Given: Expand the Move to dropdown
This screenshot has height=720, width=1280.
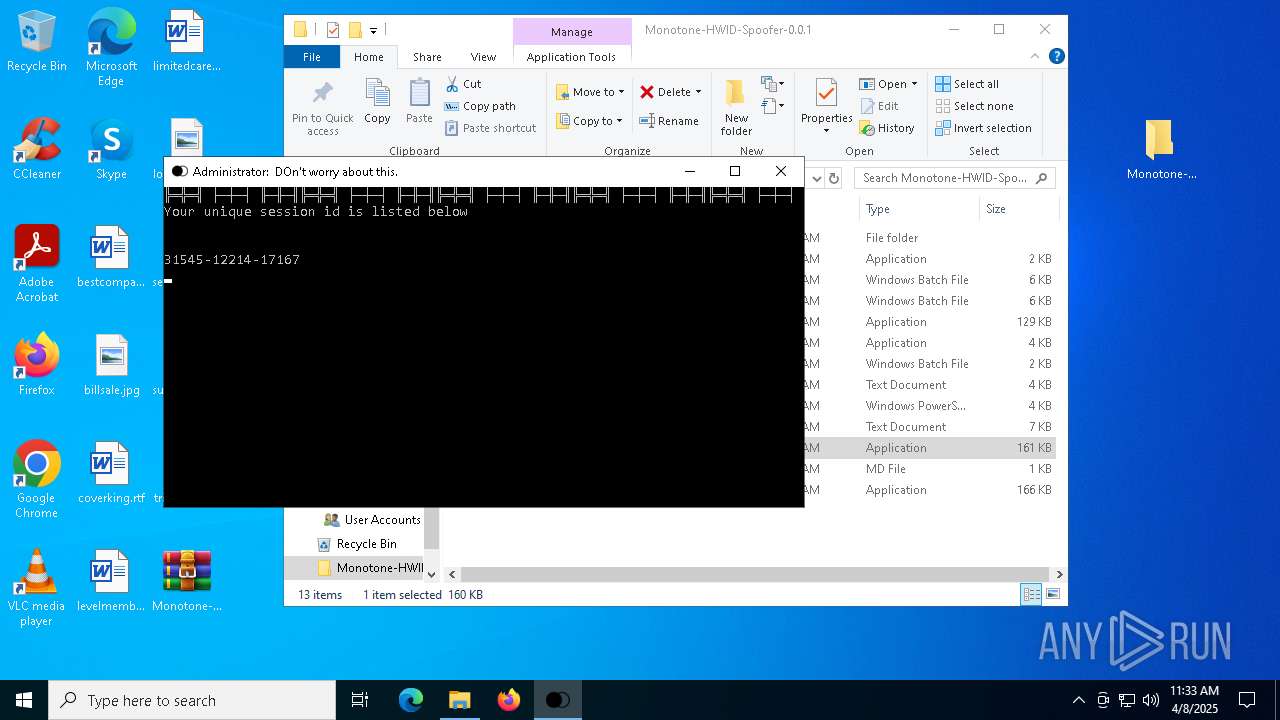Looking at the screenshot, I should pyautogui.click(x=621, y=92).
